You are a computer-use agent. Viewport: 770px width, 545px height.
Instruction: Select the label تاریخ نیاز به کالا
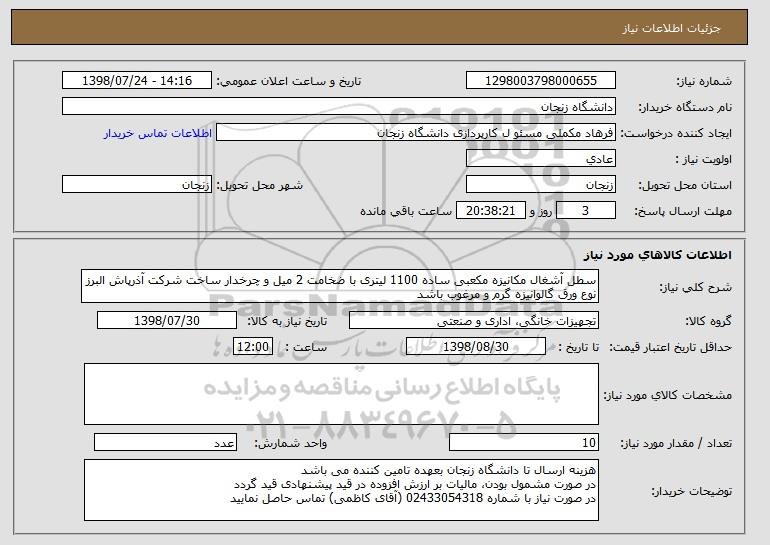287,321
